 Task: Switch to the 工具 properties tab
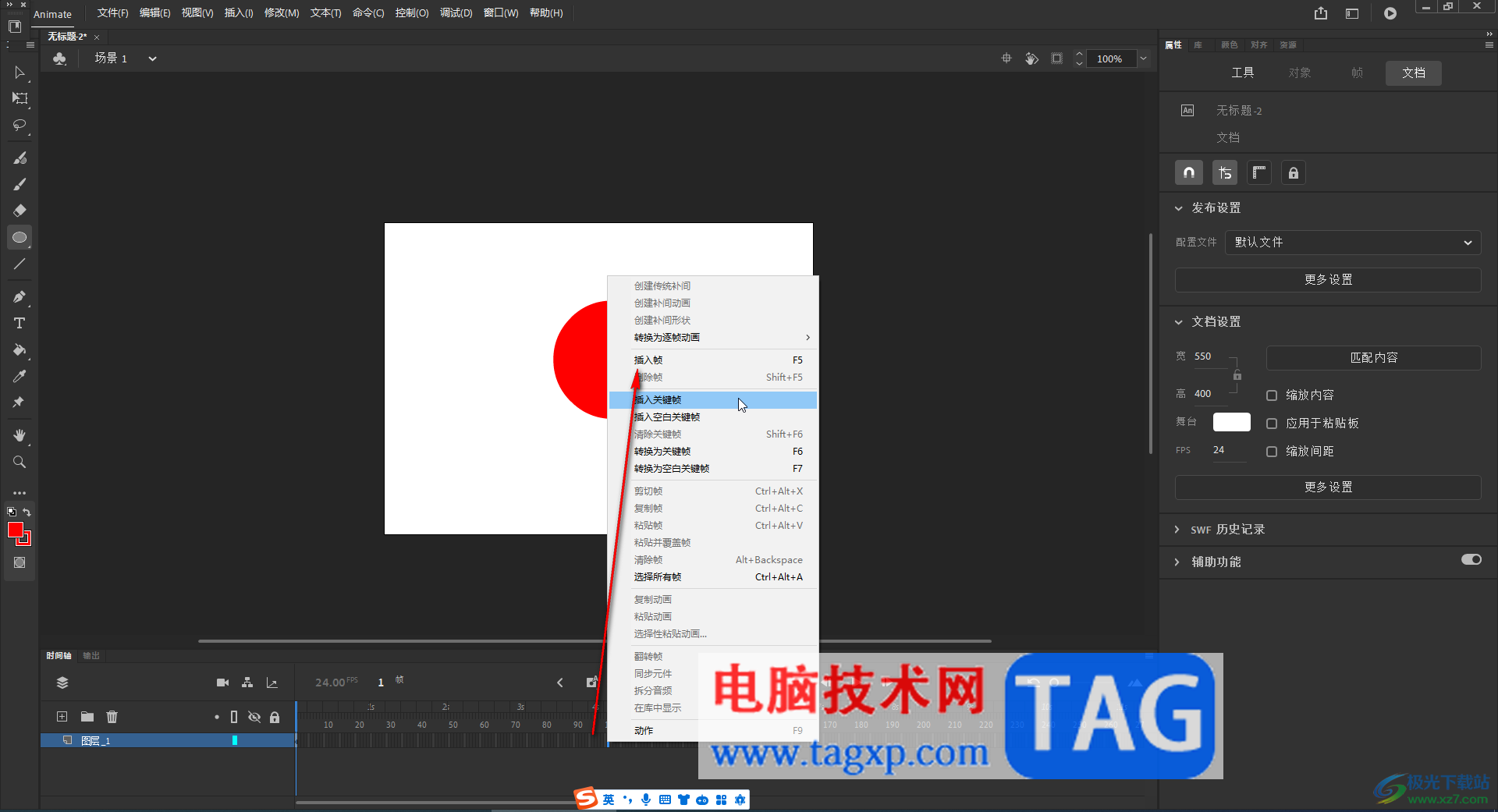(1242, 73)
